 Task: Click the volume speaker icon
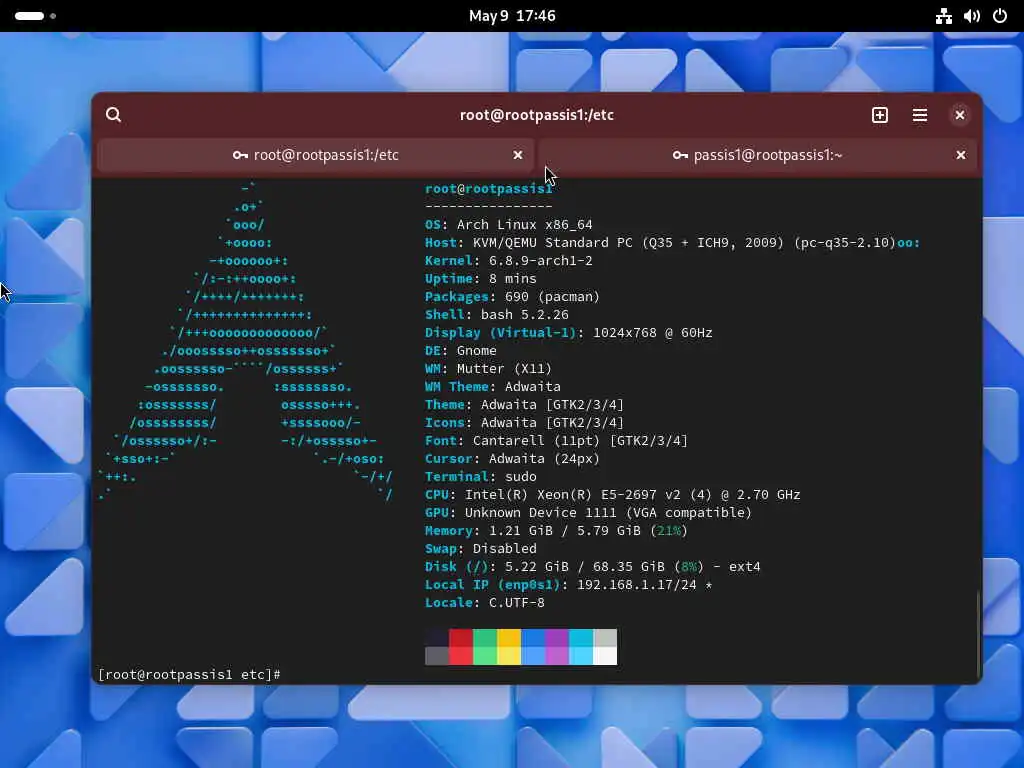pyautogui.click(x=972, y=16)
